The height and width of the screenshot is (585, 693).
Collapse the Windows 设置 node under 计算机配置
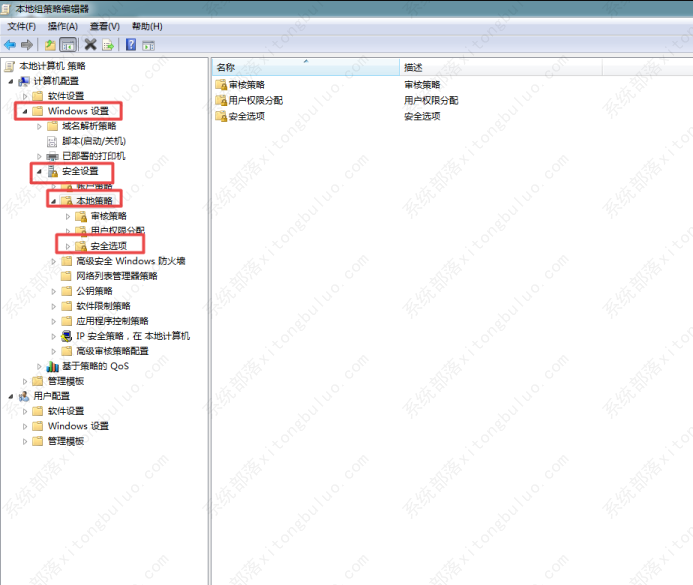[x=25, y=111]
